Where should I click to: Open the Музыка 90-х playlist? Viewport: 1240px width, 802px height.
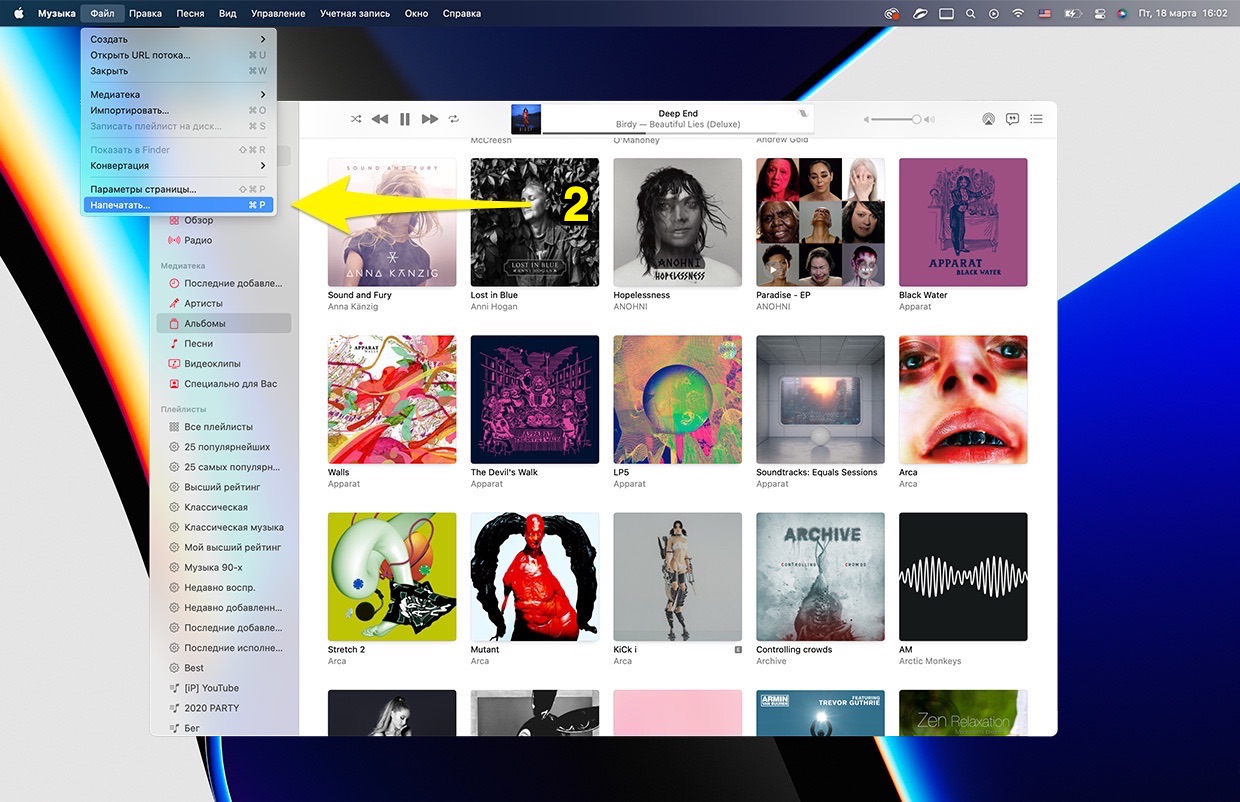click(x=223, y=567)
